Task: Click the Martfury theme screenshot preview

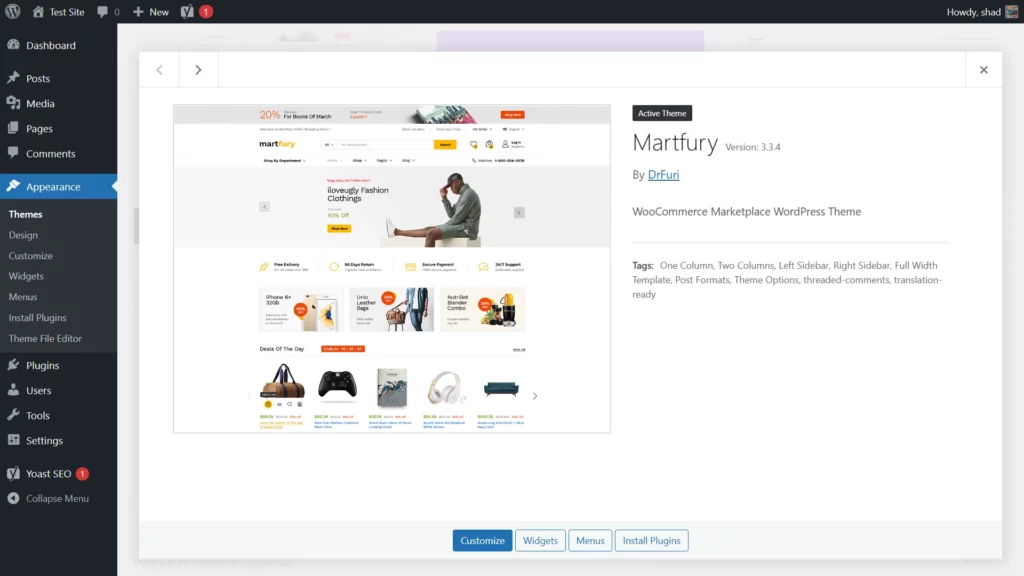Action: pos(391,268)
